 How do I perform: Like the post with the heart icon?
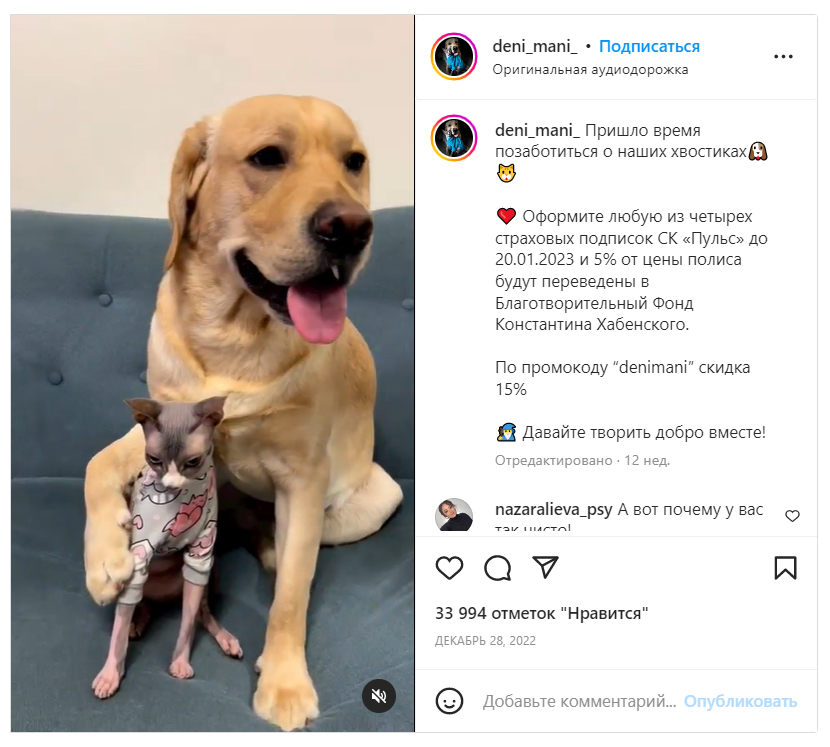[449, 568]
